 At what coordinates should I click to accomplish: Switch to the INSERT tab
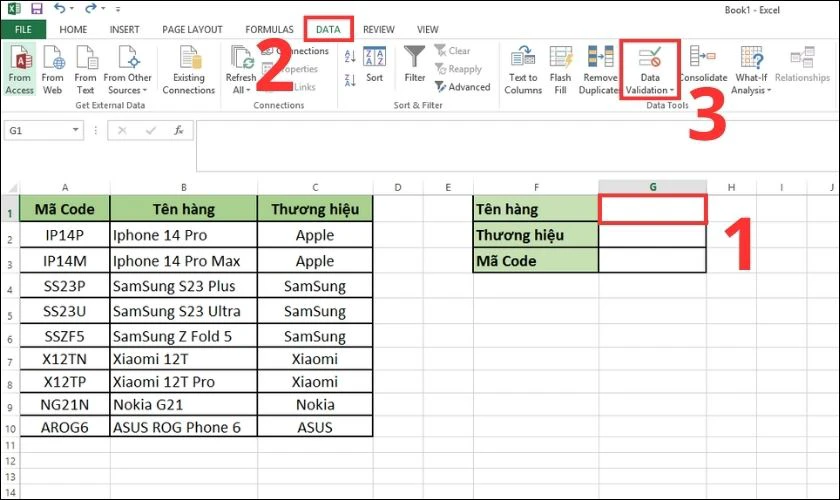pos(124,29)
